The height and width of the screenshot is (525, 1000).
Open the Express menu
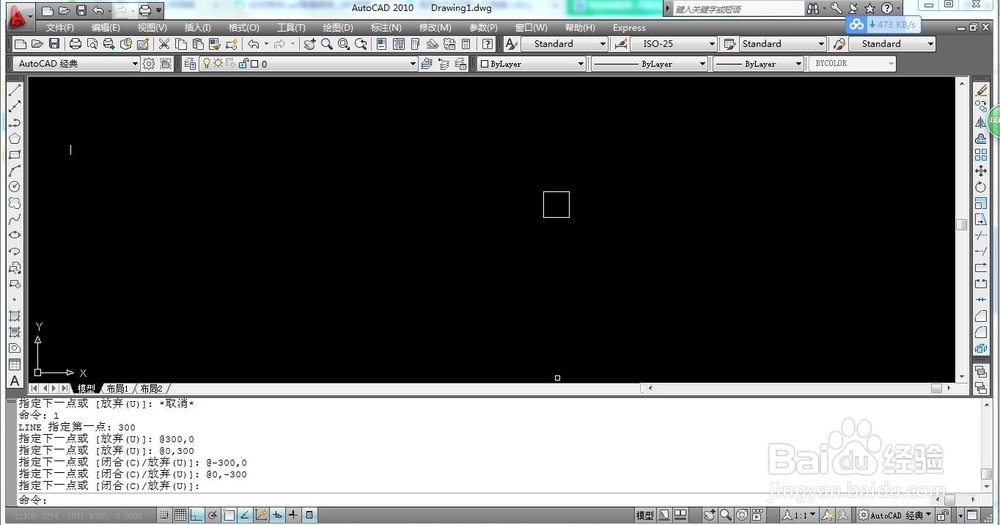[x=629, y=27]
